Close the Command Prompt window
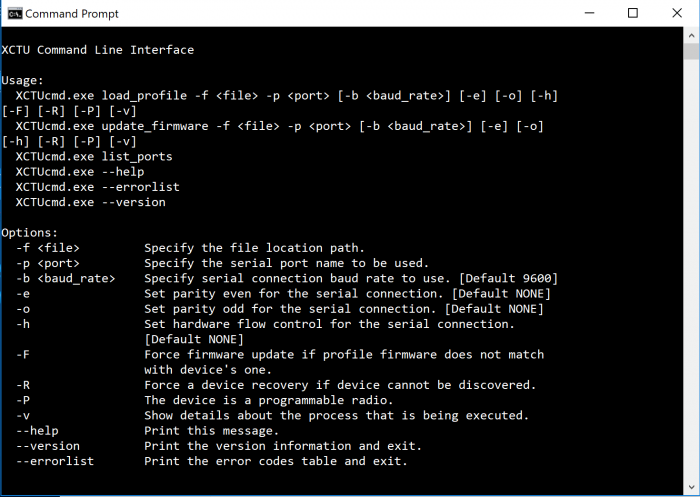700x497 pixels. pos(677,13)
